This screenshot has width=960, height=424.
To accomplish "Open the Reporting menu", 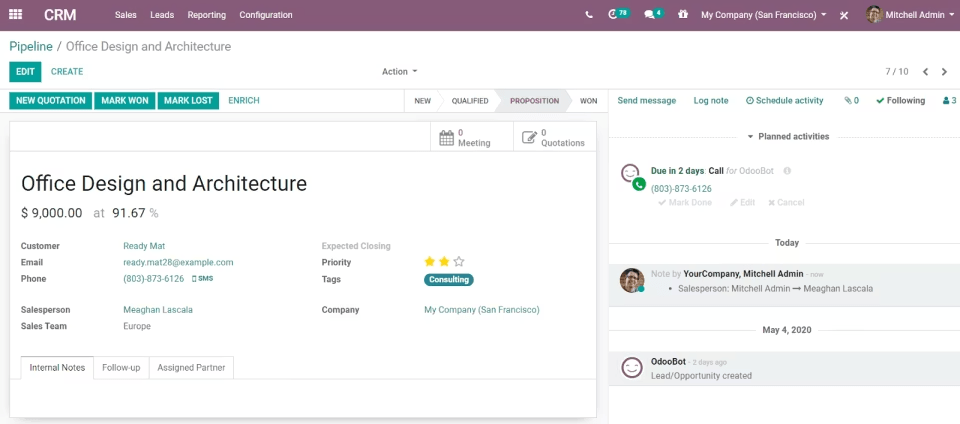I will [206, 15].
